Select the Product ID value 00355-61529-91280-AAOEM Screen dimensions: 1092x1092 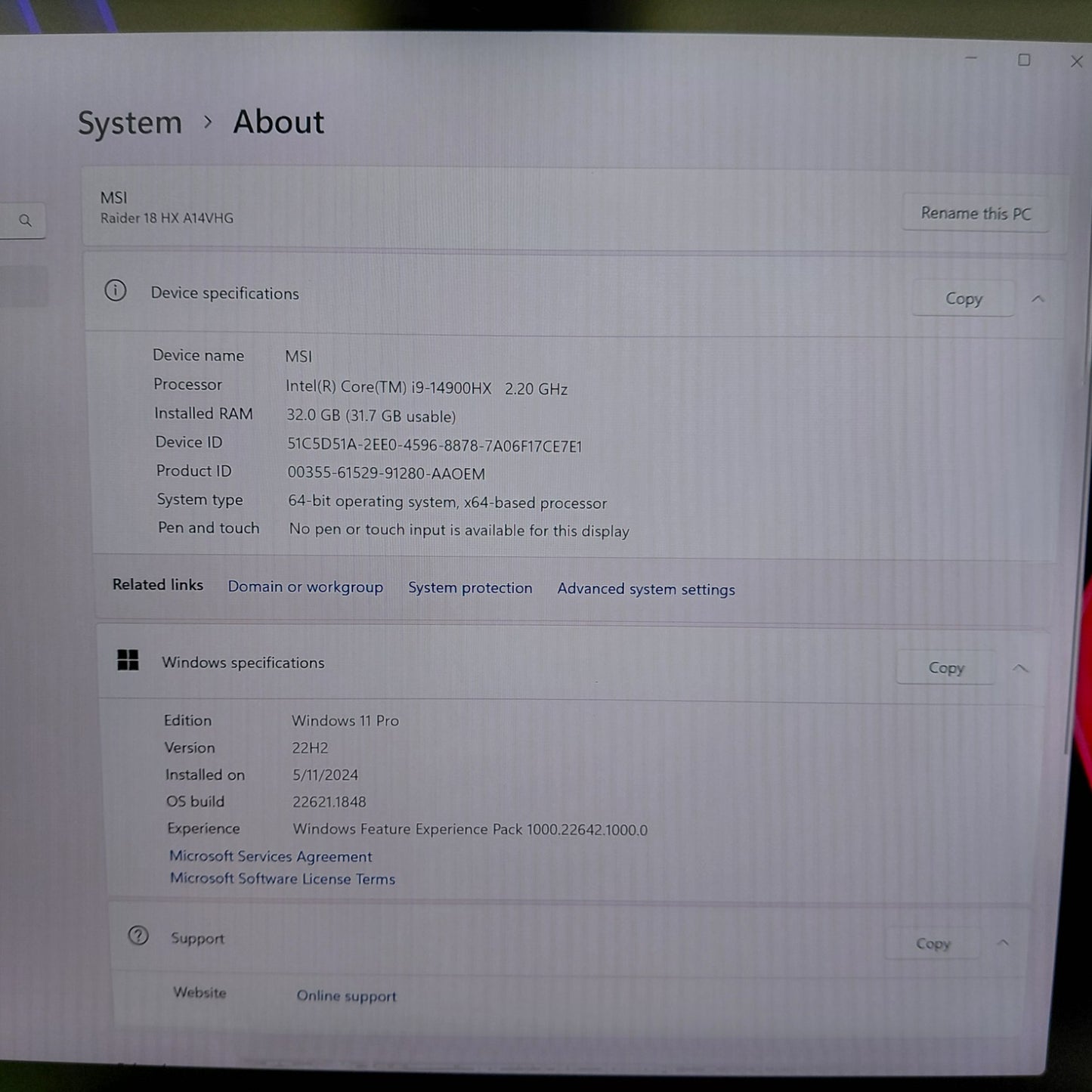pos(386,474)
